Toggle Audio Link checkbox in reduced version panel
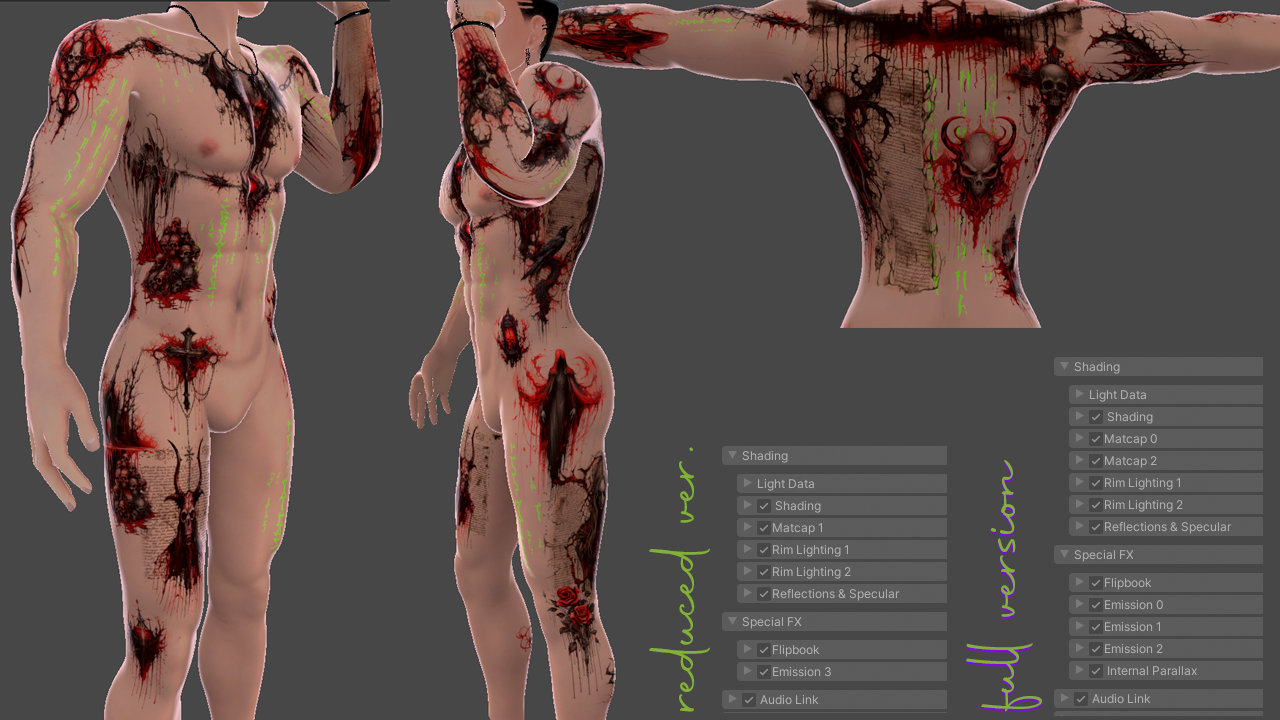 click(x=749, y=700)
